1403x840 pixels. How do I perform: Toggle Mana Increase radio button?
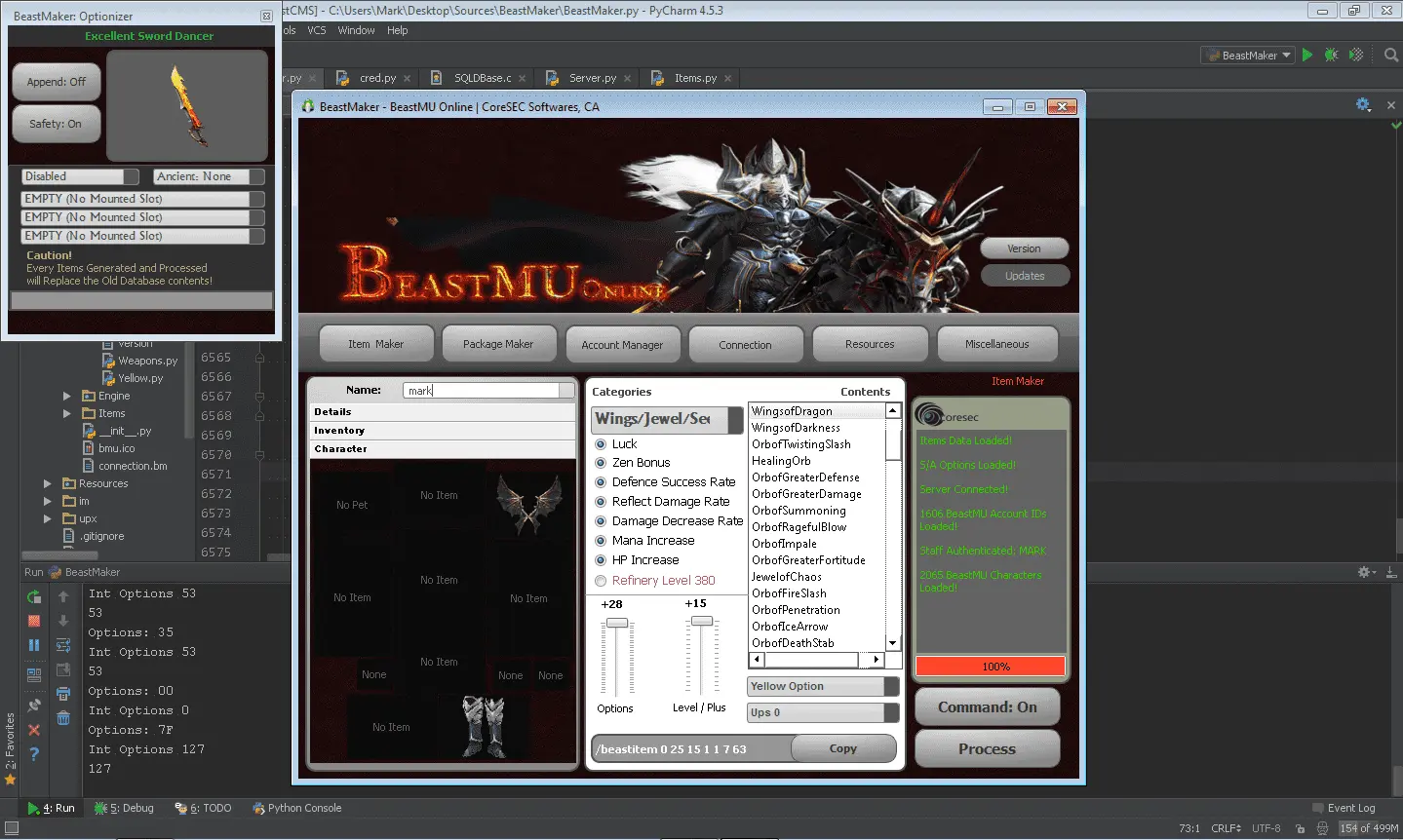[601, 541]
